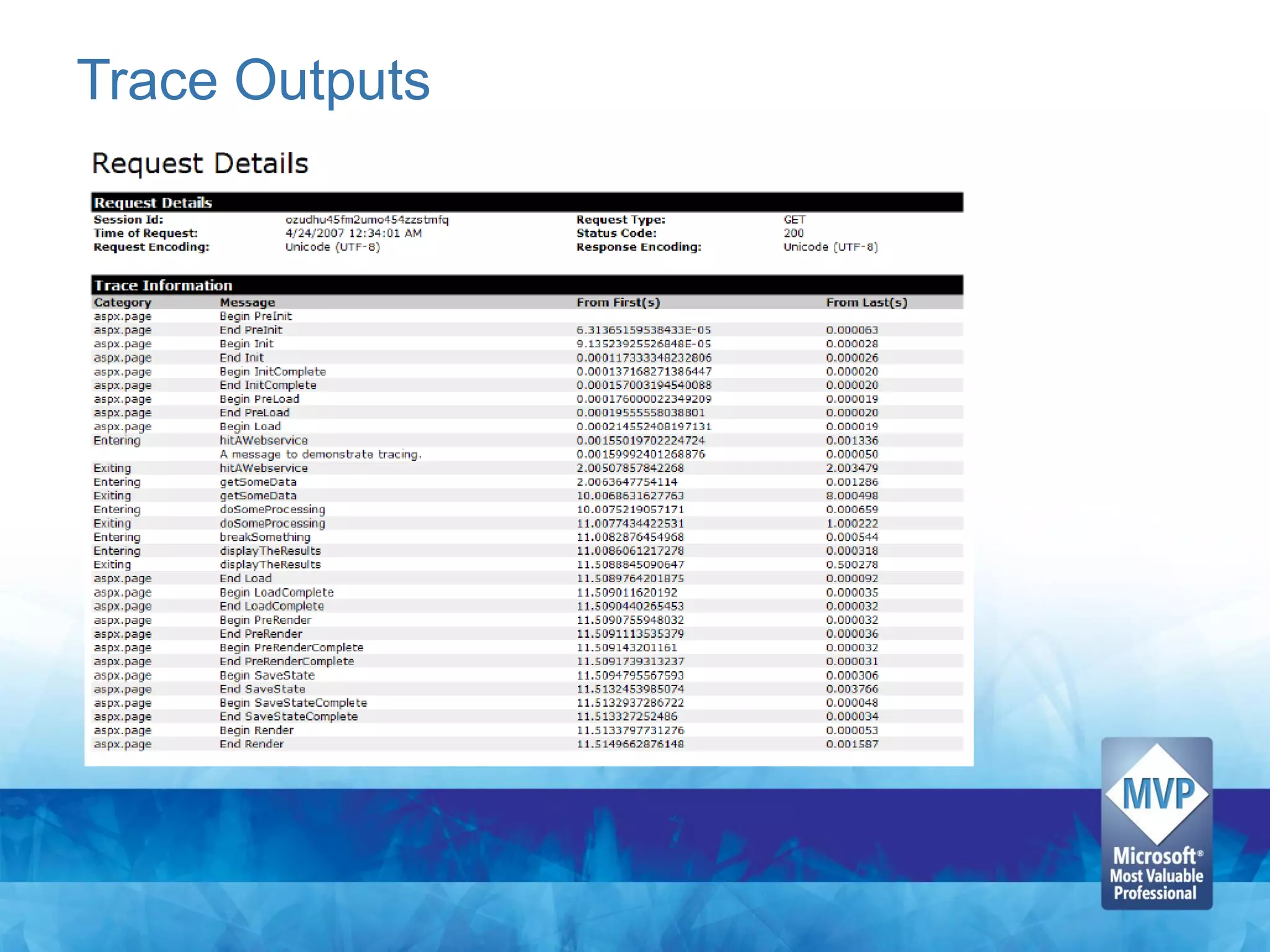Image resolution: width=1270 pixels, height=952 pixels.
Task: Click the Request Type GET value
Action: [x=794, y=219]
